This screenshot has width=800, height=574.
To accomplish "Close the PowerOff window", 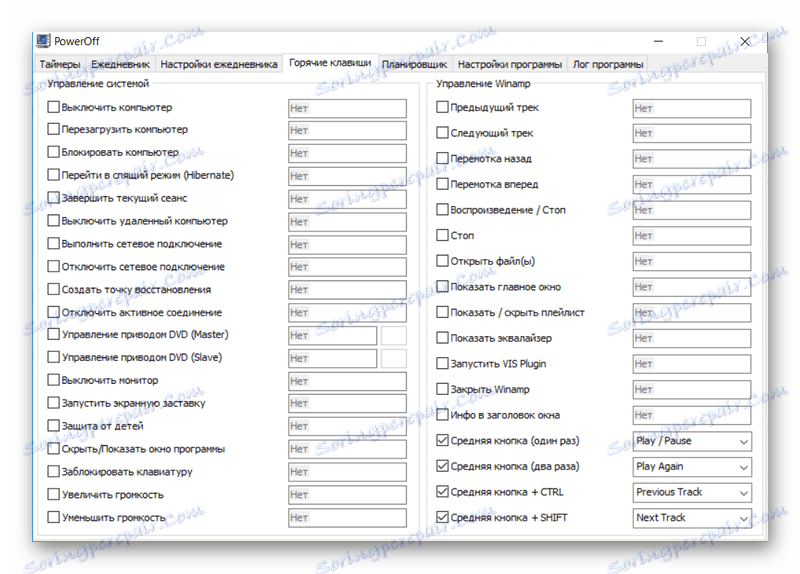I will point(745,41).
